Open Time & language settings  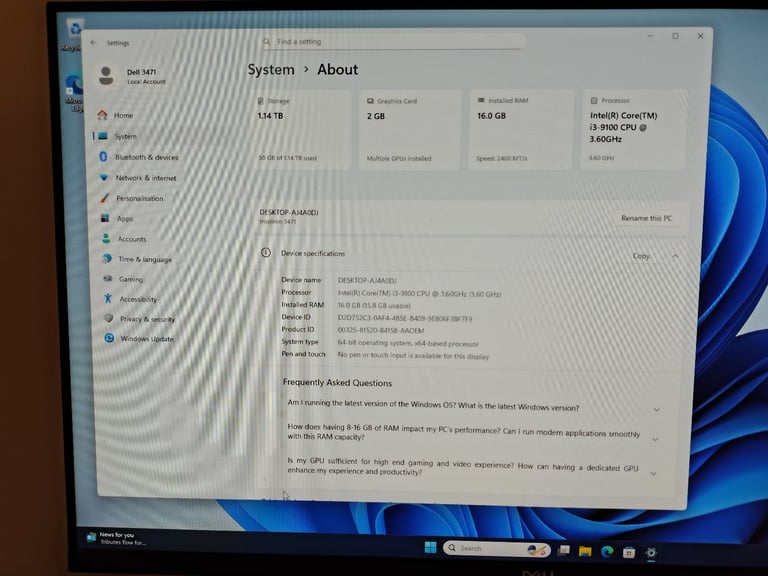coord(145,259)
